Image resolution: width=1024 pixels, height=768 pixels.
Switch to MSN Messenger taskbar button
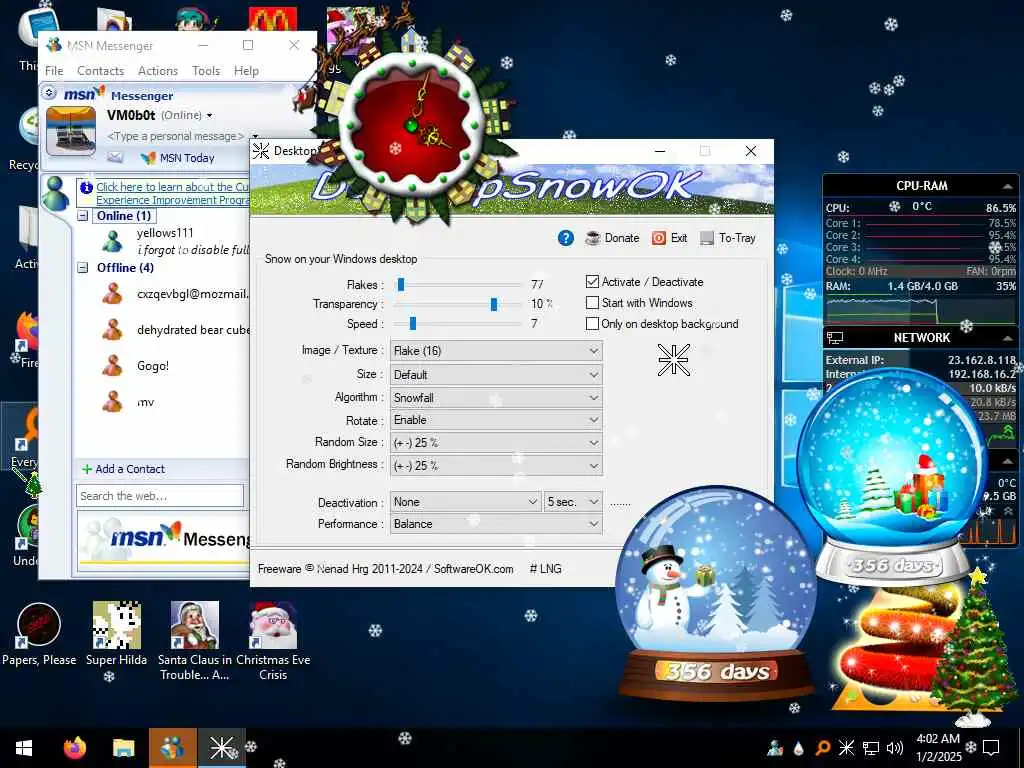(x=172, y=748)
